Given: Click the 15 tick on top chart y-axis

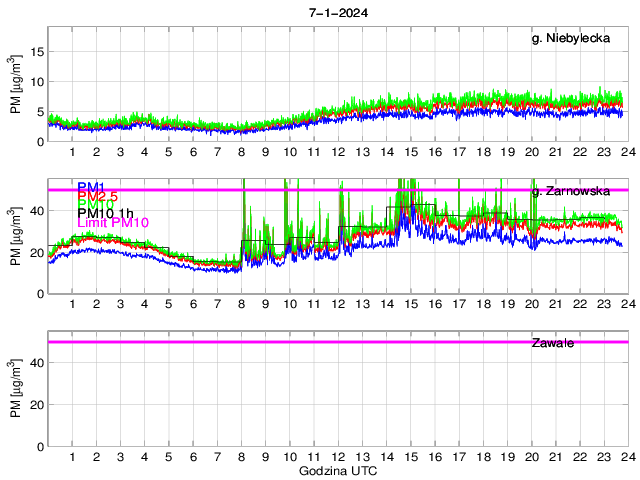Looking at the screenshot, I should [37, 52].
